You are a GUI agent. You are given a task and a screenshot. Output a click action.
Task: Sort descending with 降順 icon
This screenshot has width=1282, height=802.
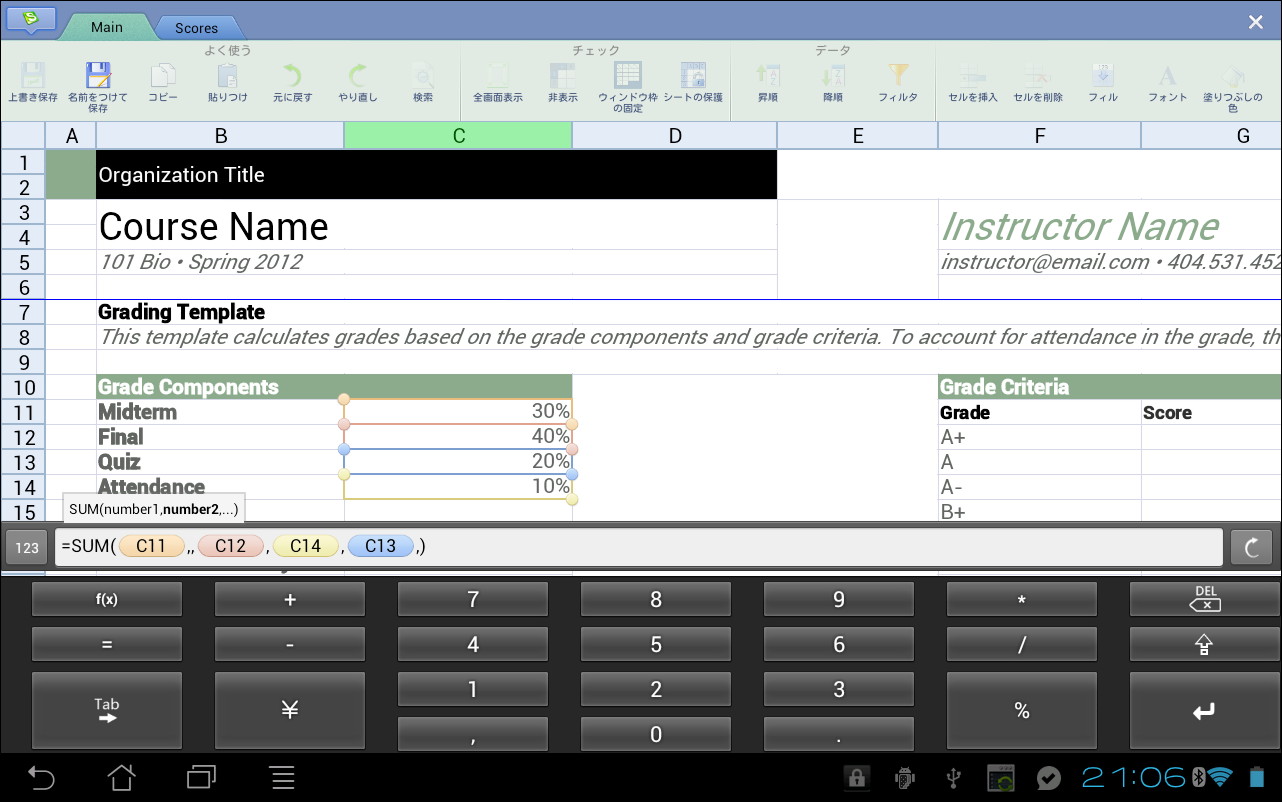pyautogui.click(x=833, y=76)
